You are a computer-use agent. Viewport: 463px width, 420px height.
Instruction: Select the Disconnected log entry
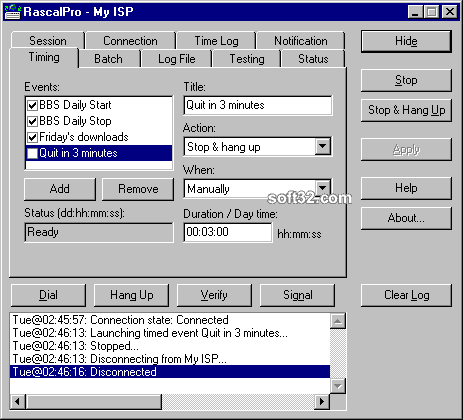click(x=170, y=372)
